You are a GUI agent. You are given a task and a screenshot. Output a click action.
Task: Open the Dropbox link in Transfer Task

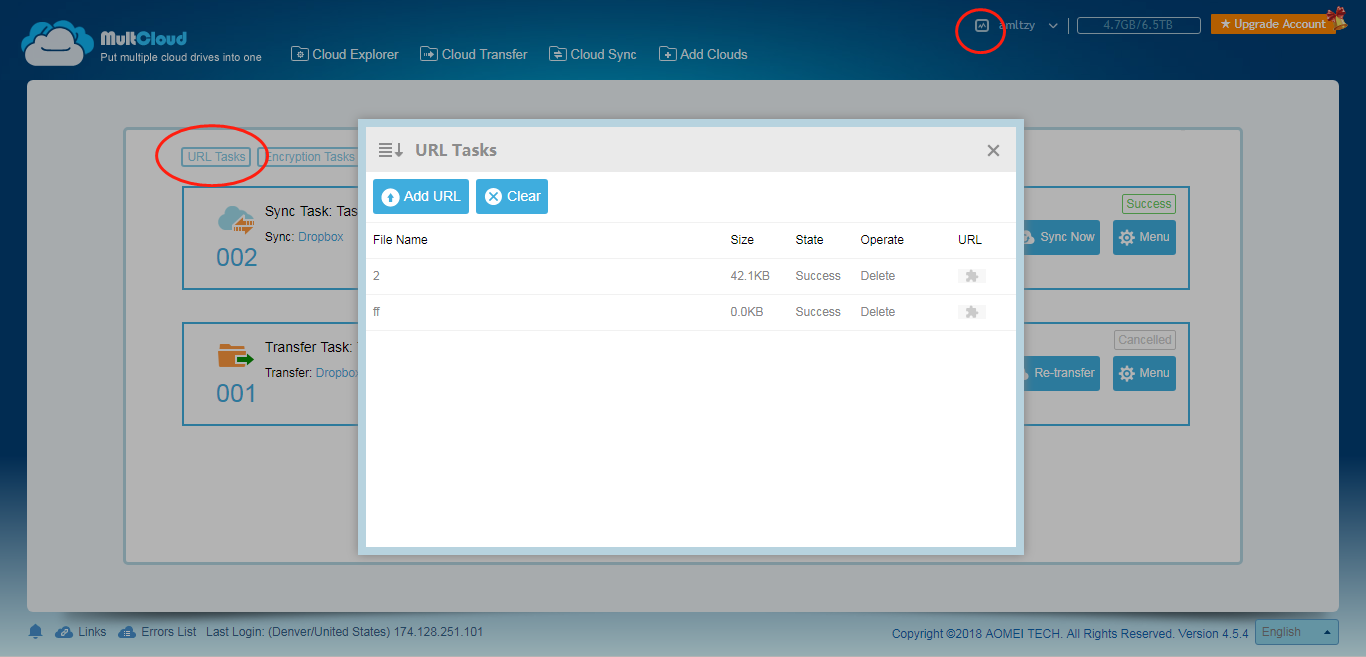(337, 373)
